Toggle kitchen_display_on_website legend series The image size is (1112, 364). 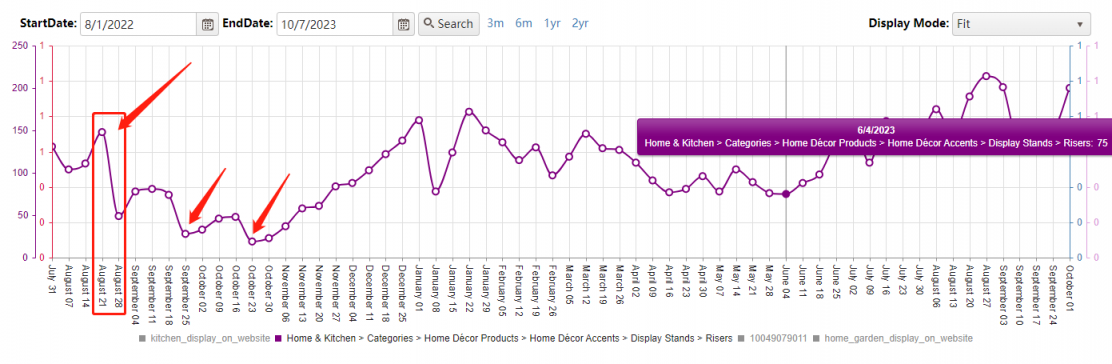tap(205, 338)
